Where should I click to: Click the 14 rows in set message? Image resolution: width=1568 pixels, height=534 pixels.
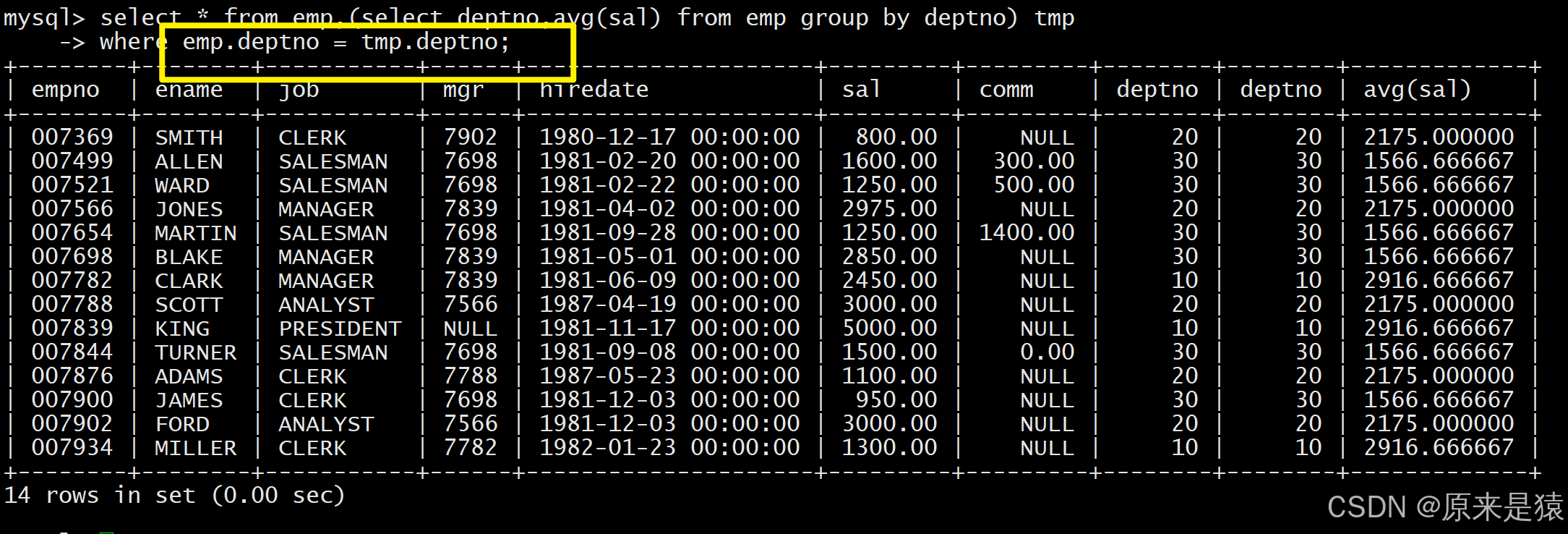tap(175, 496)
